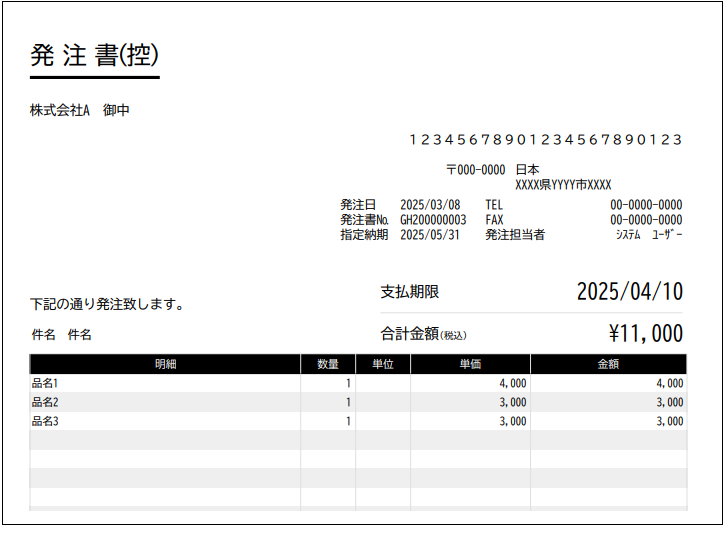Click the 単価 column header
The height and width of the screenshot is (542, 725).
click(x=470, y=364)
